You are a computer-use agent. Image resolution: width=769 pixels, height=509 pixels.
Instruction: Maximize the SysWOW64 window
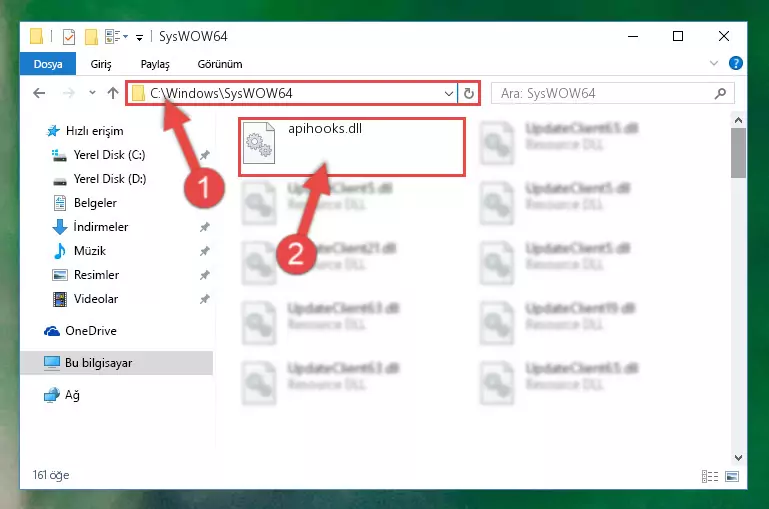[x=678, y=36]
